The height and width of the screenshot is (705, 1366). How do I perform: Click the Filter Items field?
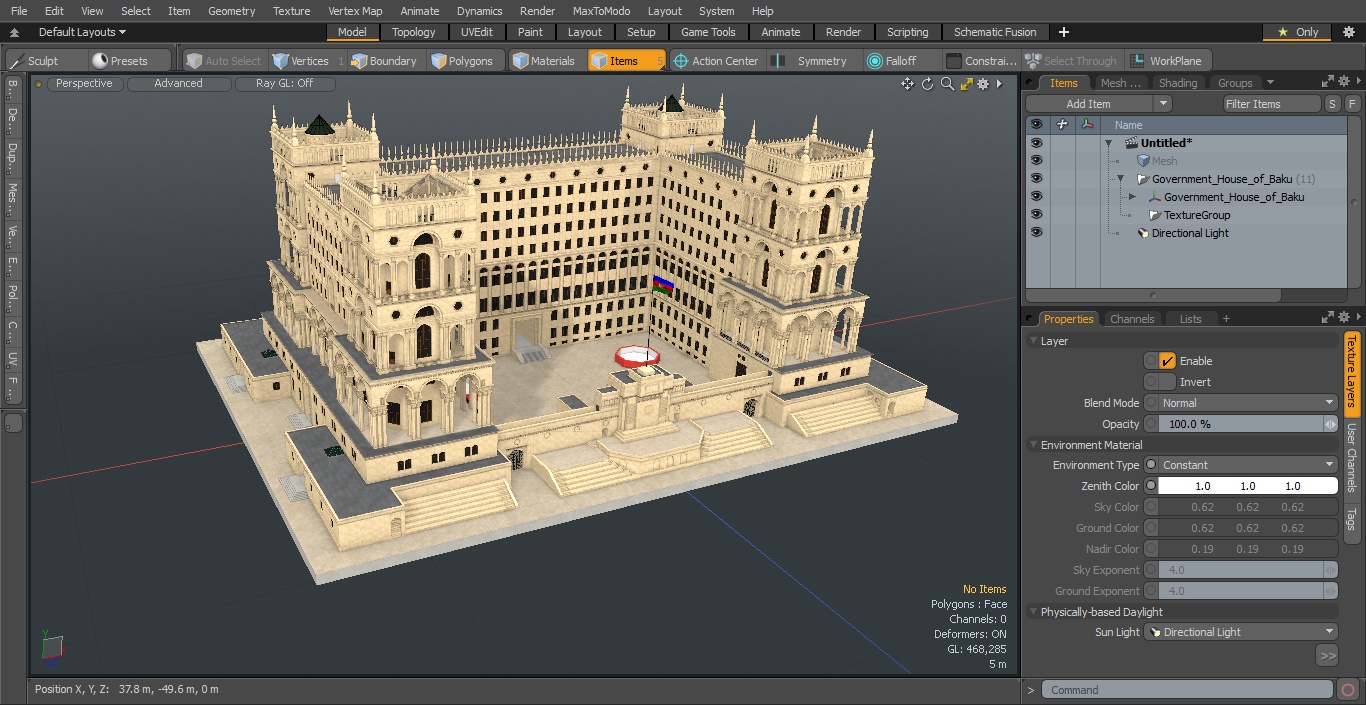1272,104
